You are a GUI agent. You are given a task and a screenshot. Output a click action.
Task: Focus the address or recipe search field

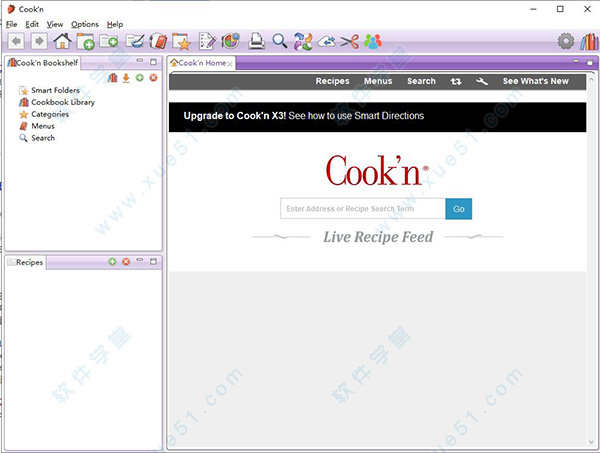pos(363,209)
